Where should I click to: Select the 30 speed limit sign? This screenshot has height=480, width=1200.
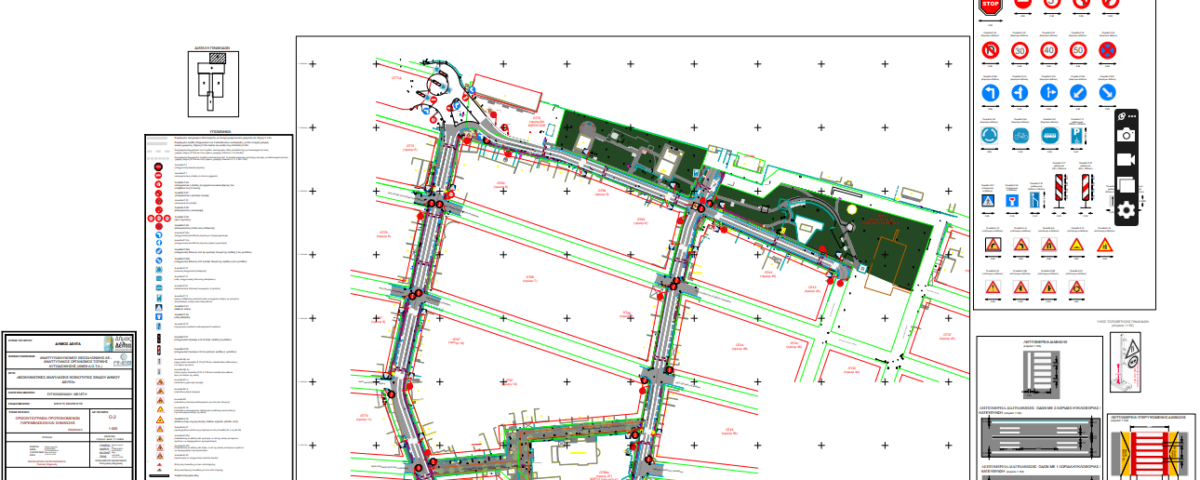pos(1020,50)
